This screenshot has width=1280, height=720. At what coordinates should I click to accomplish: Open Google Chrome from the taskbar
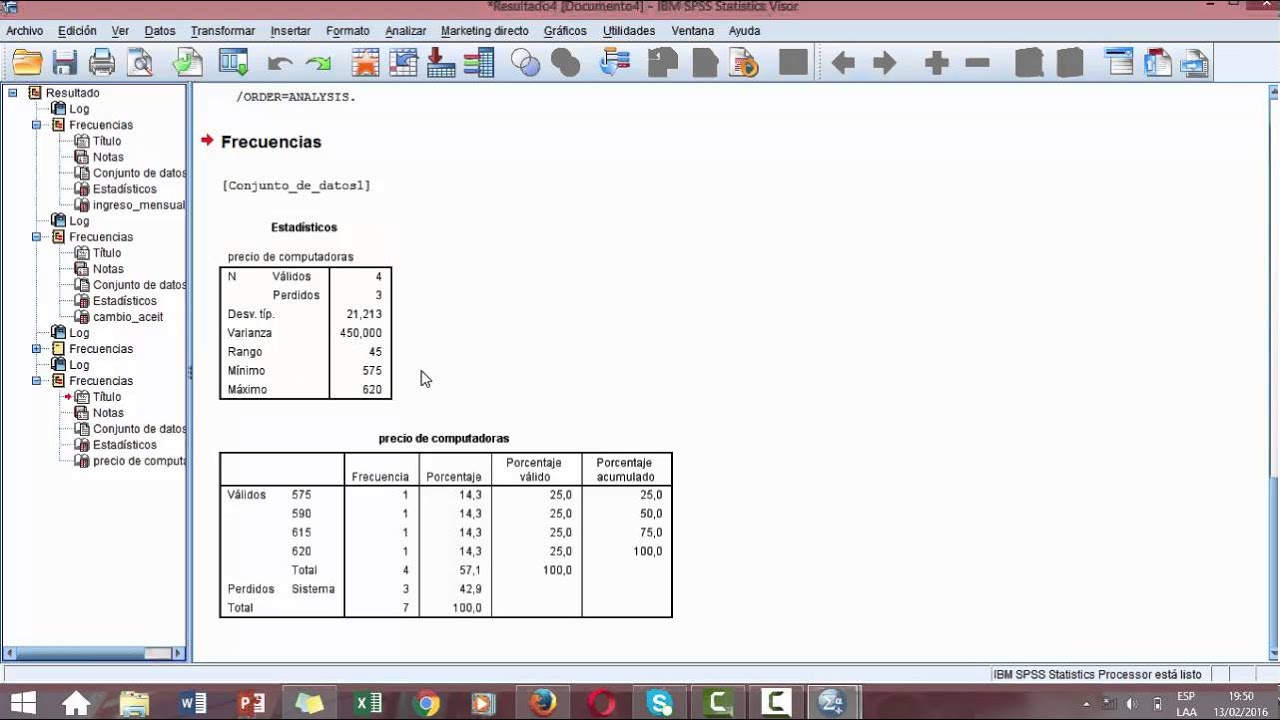tap(426, 703)
